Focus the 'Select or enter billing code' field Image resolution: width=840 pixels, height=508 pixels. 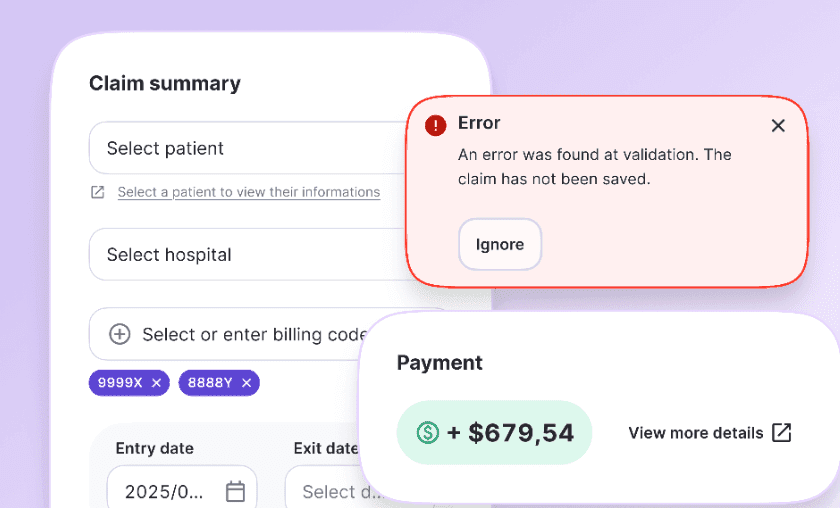click(x=250, y=334)
